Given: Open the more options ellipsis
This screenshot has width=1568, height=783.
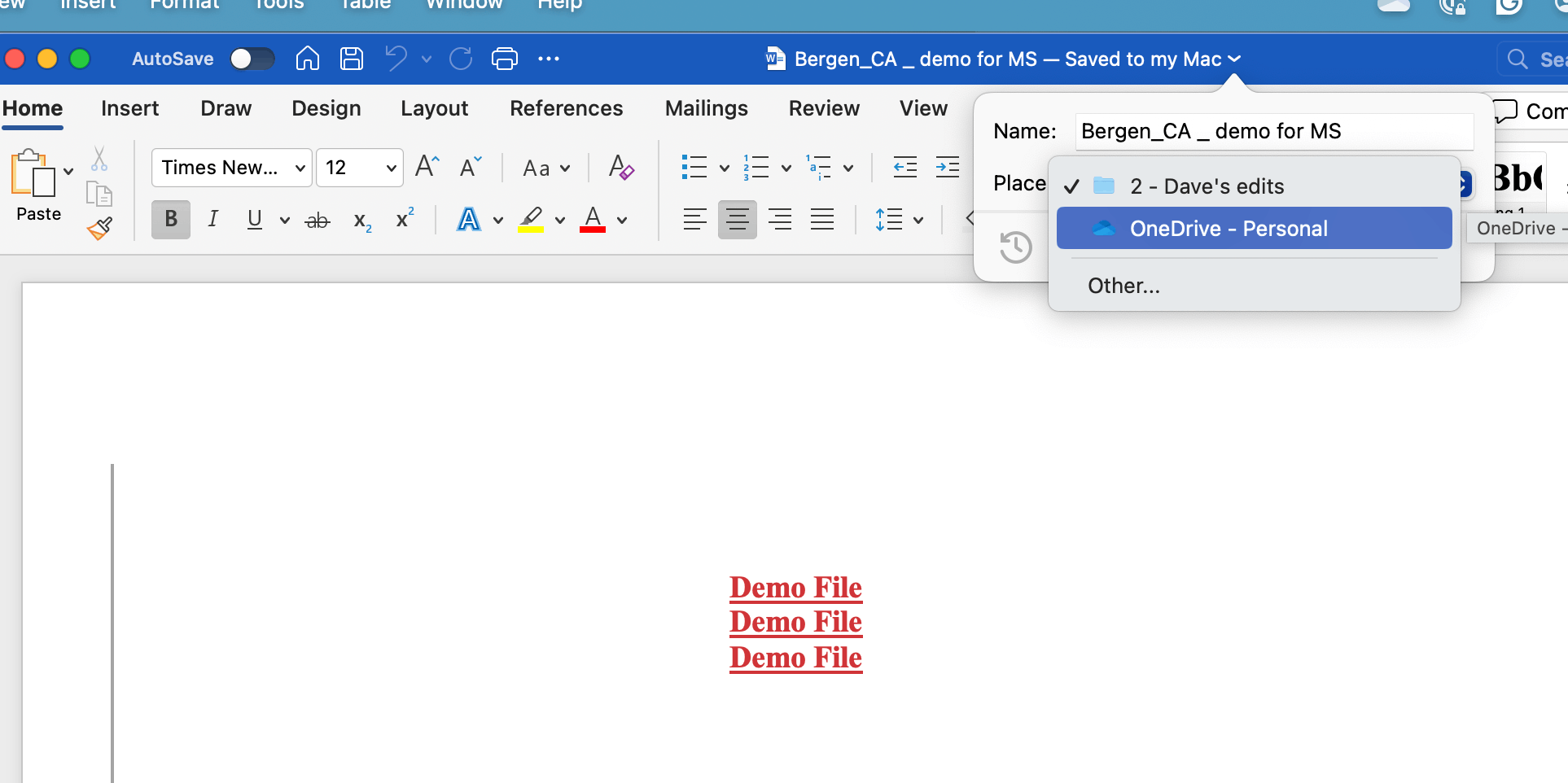Looking at the screenshot, I should click(x=549, y=59).
